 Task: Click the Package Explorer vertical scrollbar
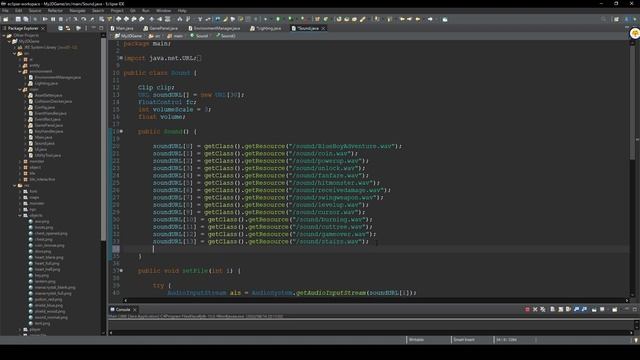click(x=103, y=139)
